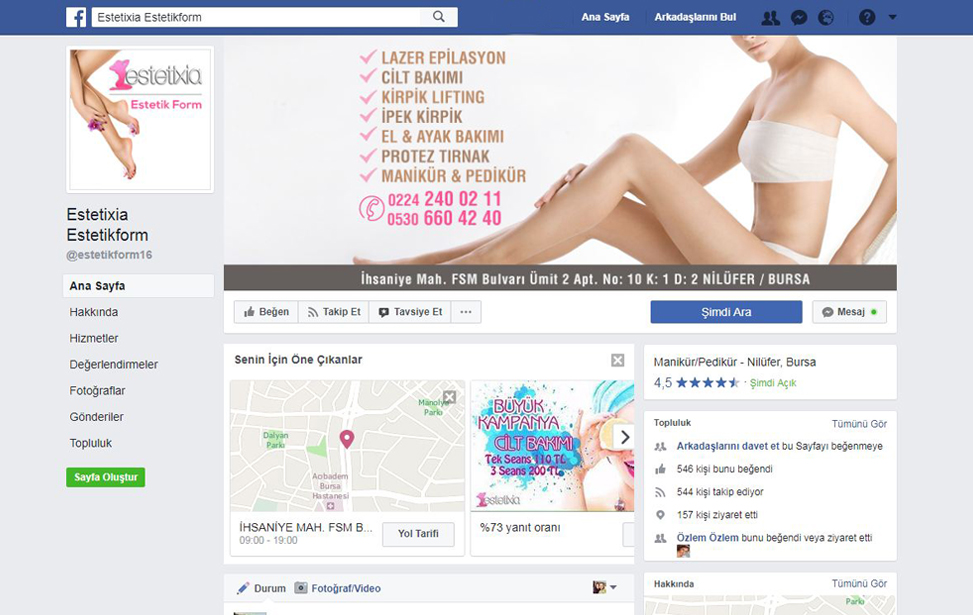This screenshot has width=973, height=615.
Task: Open the notifications globe icon
Action: pyautogui.click(x=826, y=17)
